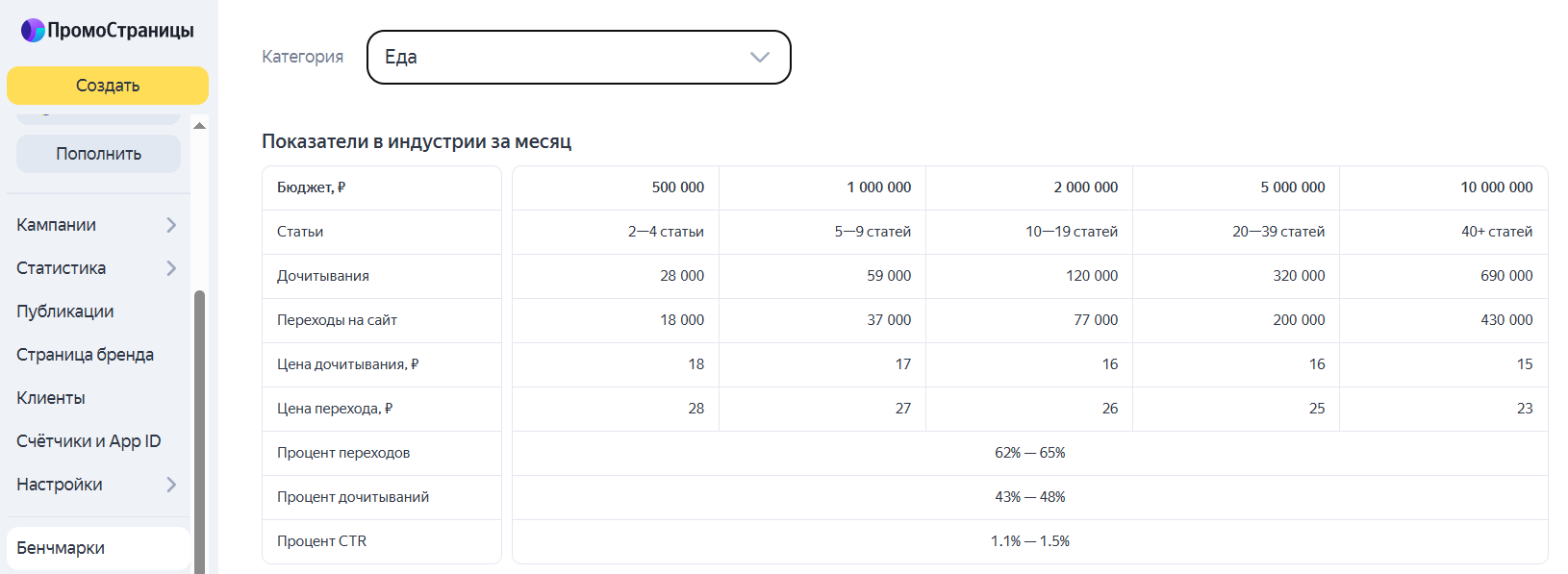Click the Дочитывания row label
This screenshot has width=1568, height=574.
(323, 276)
